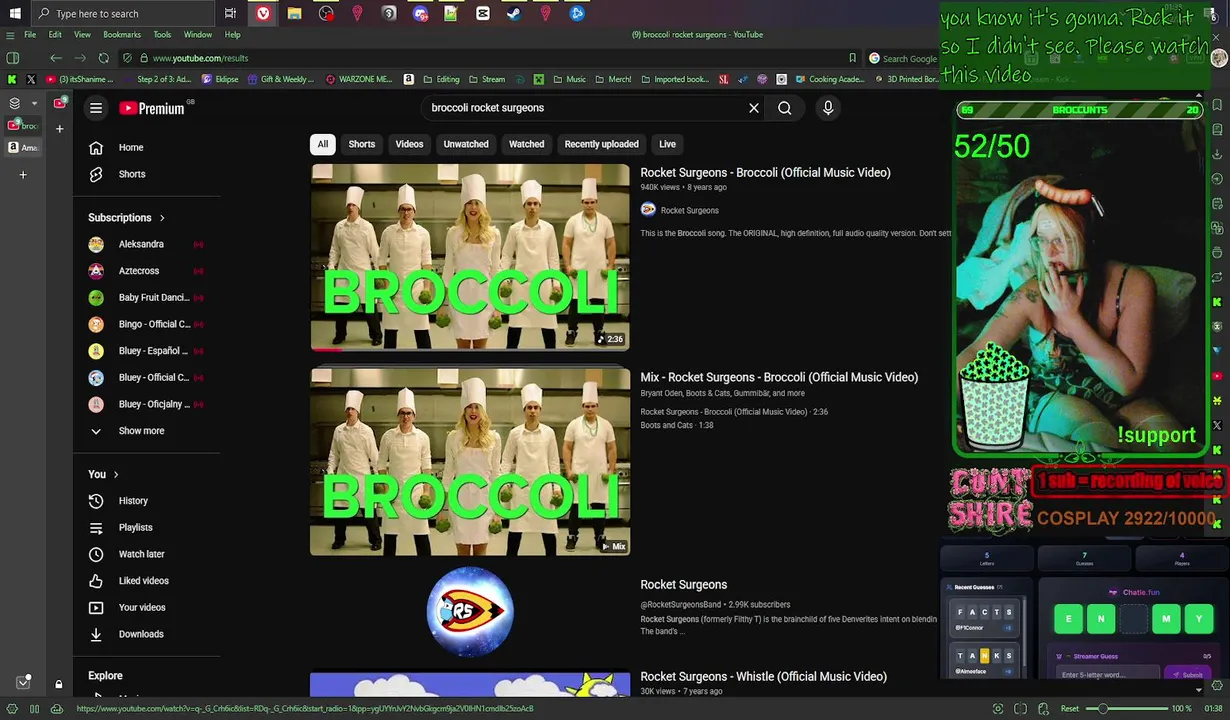This screenshot has height=720, width=1230.
Task: Open the Amazon bookmark icon
Action: (408, 79)
